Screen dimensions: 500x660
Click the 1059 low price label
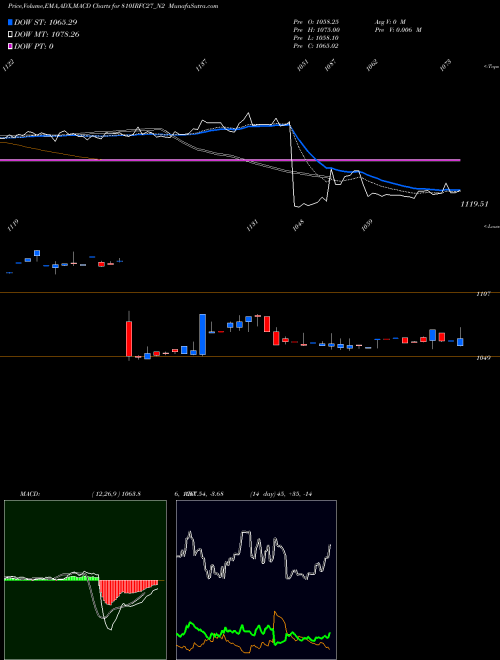367,226
